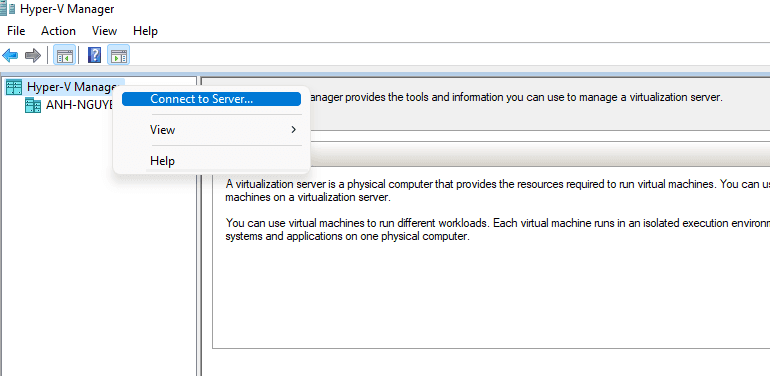Open the View menu in the menu bar
Viewport: 770px width, 376px height.
105,31
